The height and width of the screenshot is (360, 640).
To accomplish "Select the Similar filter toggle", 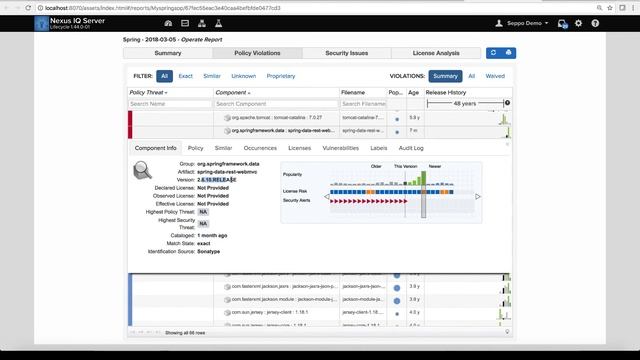I will (212, 76).
